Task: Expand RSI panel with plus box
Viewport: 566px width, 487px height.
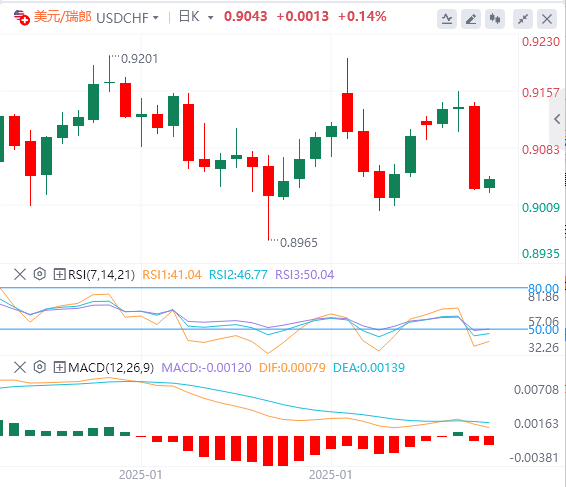Action: click(59, 274)
